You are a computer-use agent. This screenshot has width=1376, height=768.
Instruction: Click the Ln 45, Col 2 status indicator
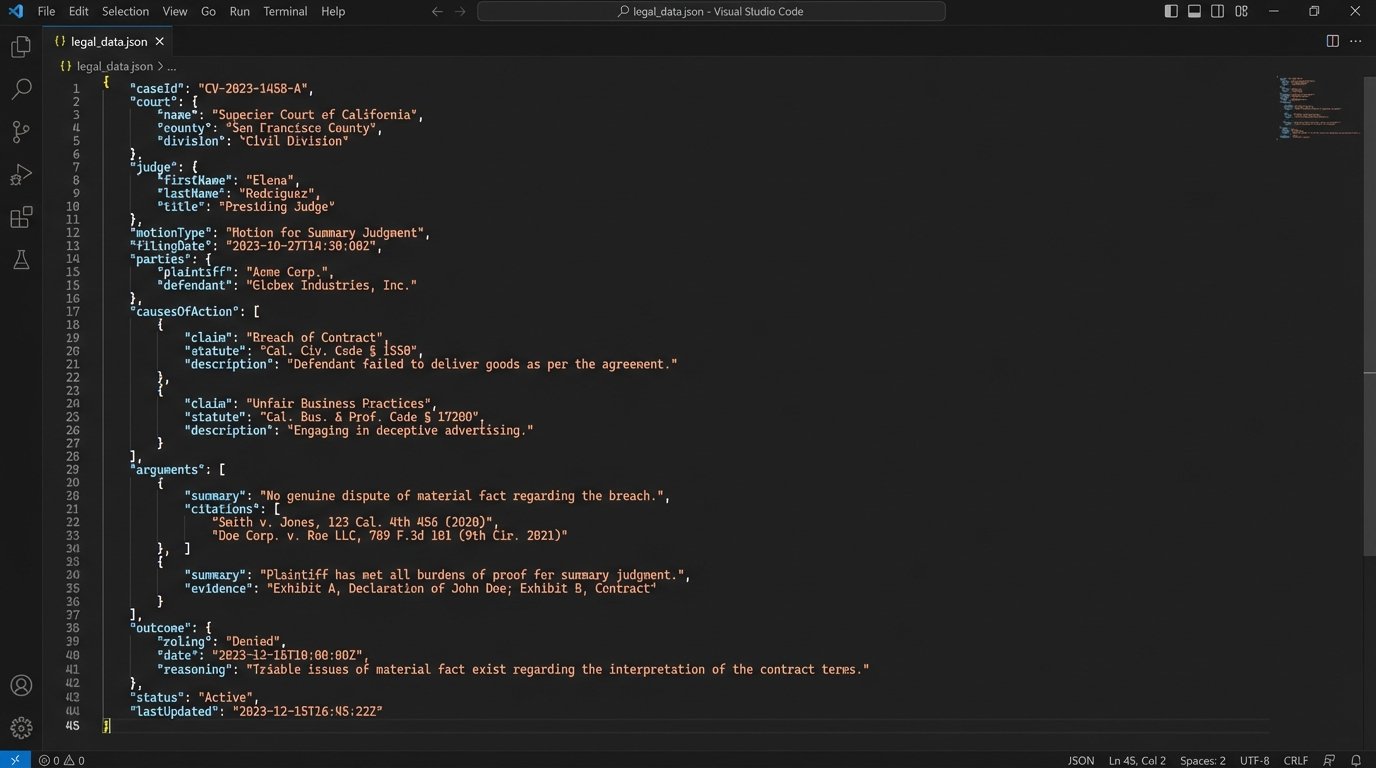tap(1137, 760)
